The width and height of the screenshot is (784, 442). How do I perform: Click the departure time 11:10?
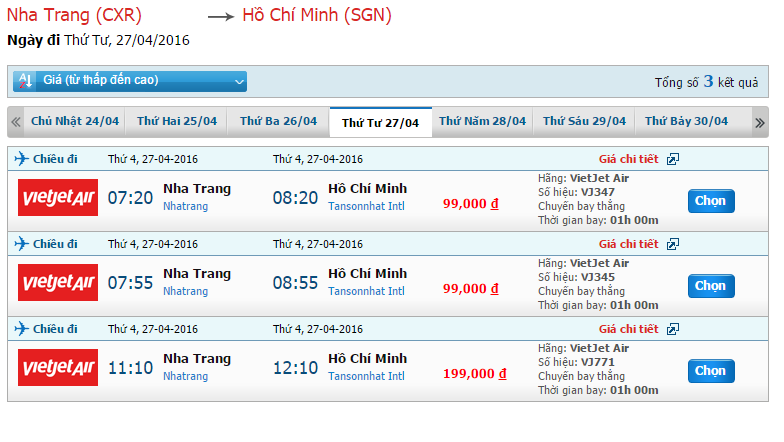click(130, 368)
